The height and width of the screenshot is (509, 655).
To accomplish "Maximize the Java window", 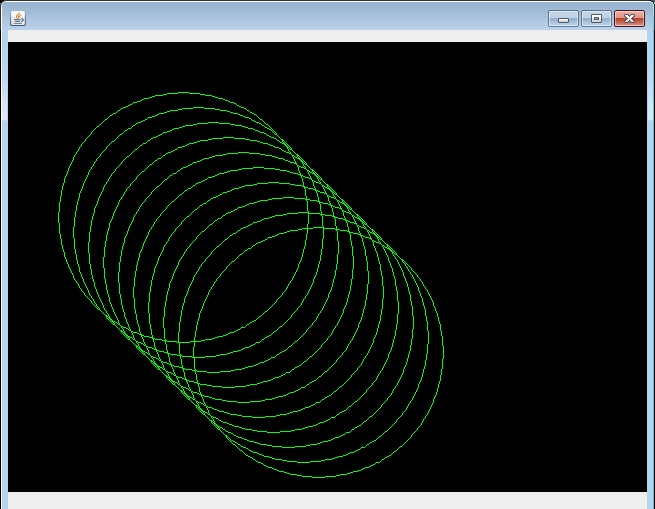I will 596,18.
